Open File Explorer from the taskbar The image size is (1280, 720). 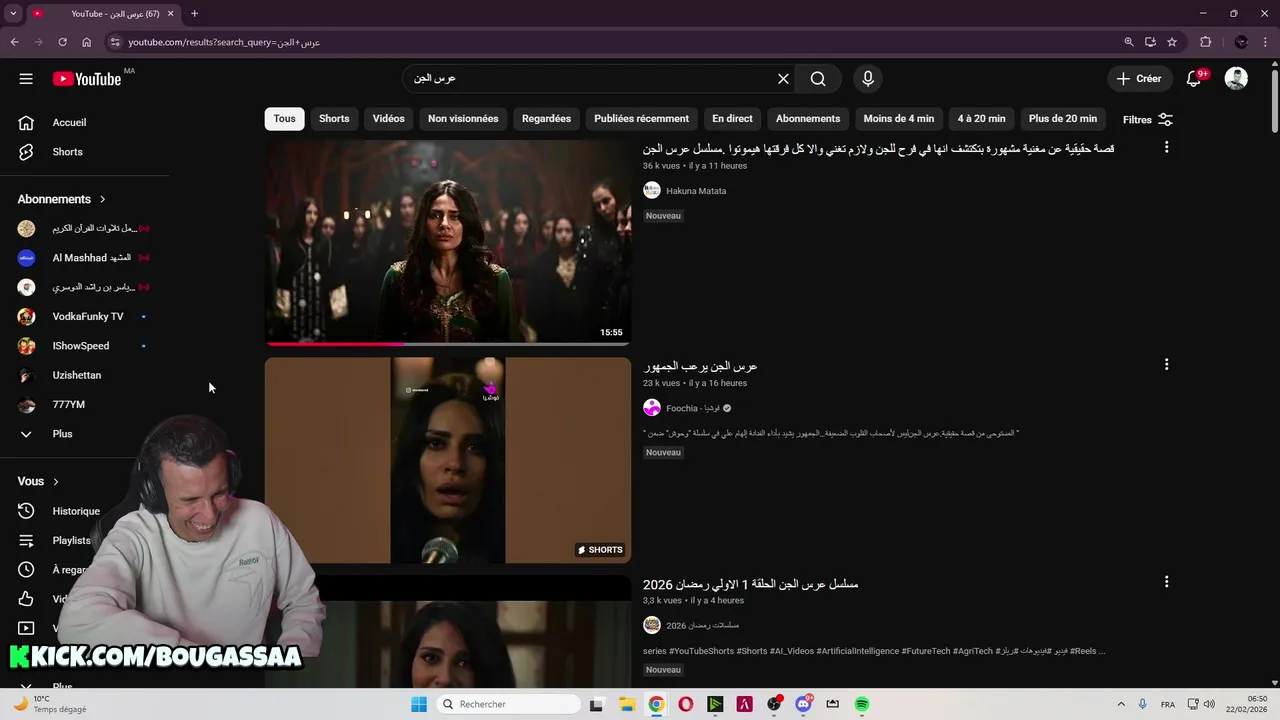pyautogui.click(x=627, y=704)
